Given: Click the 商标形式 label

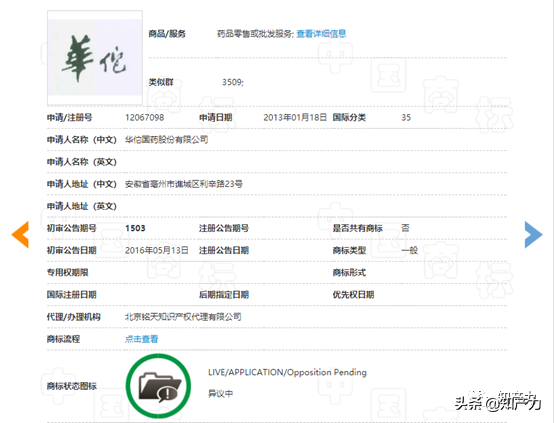Looking at the screenshot, I should [x=349, y=272].
